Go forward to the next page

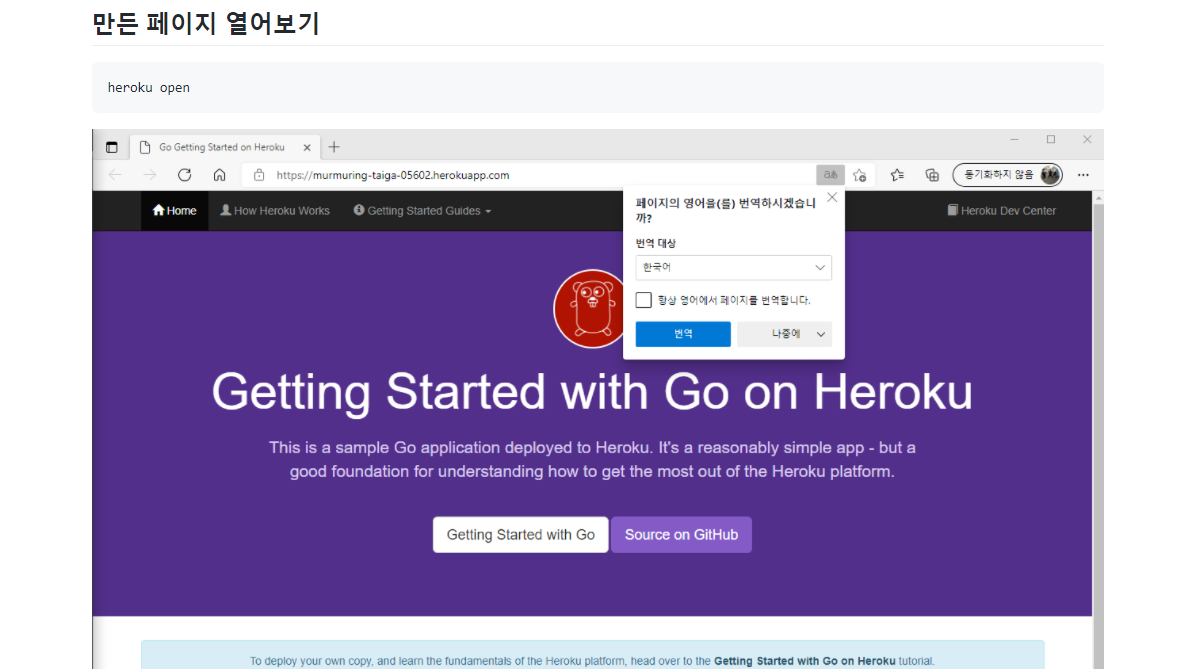coord(150,175)
